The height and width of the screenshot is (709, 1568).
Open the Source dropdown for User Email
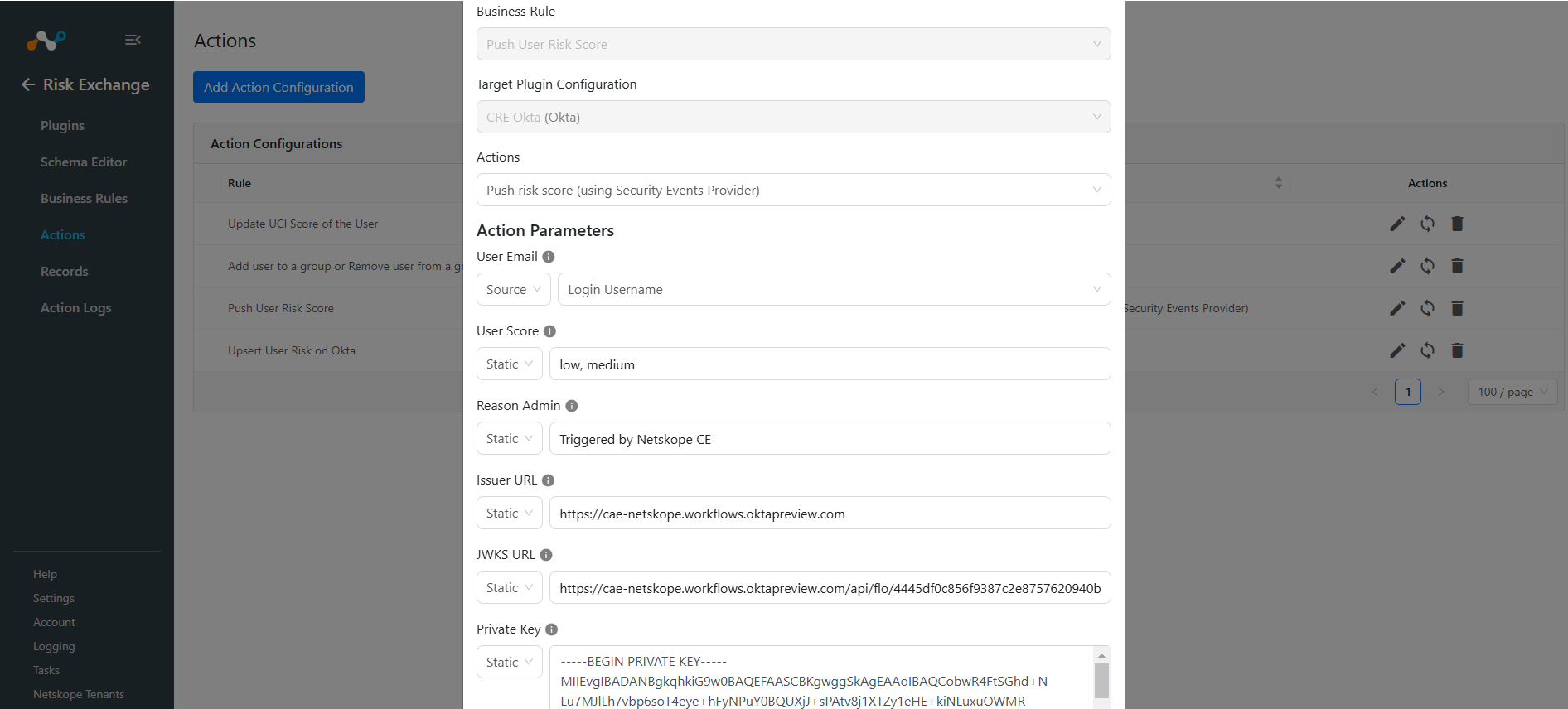[513, 289]
